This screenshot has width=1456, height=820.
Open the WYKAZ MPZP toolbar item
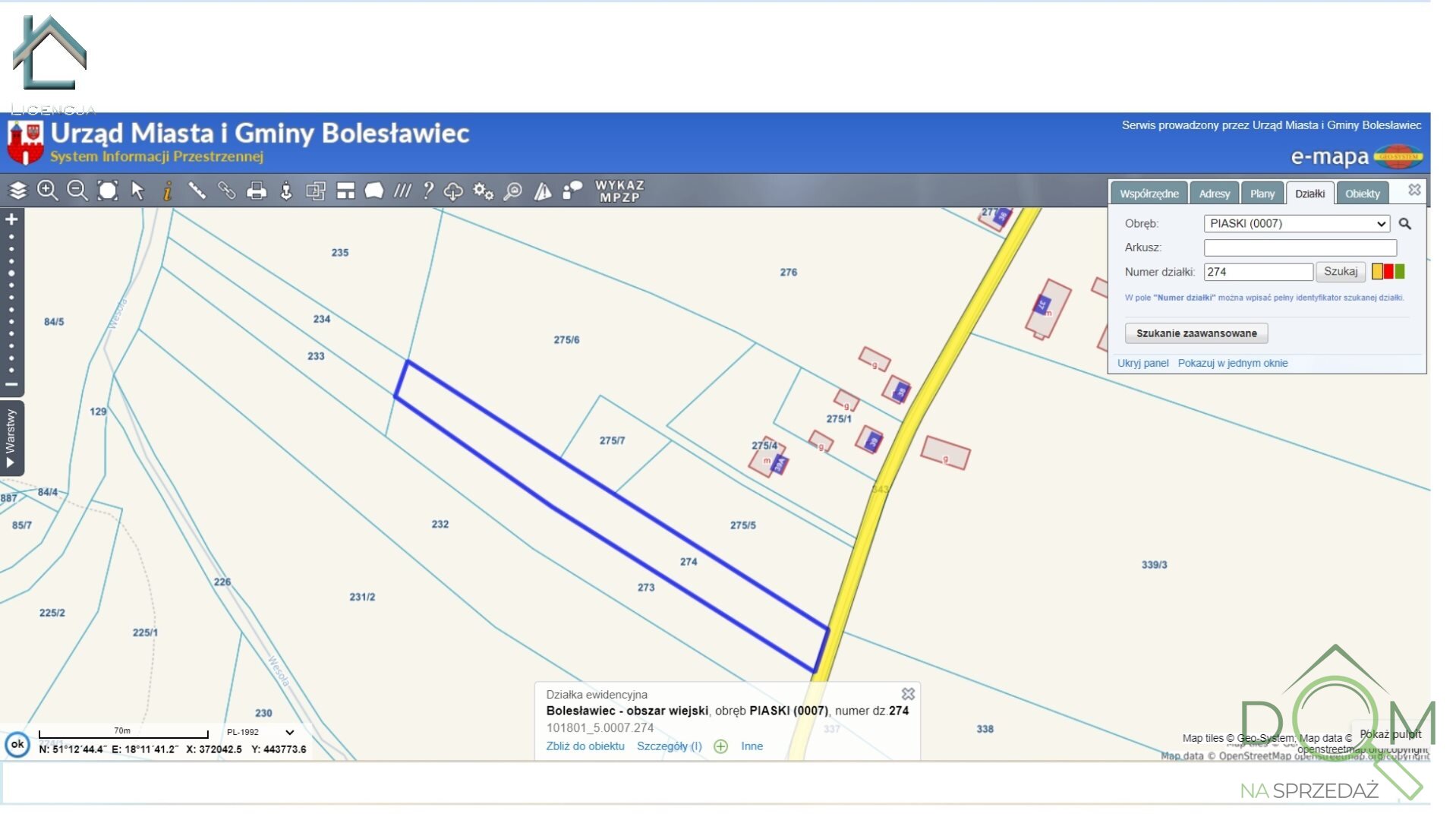[619, 191]
